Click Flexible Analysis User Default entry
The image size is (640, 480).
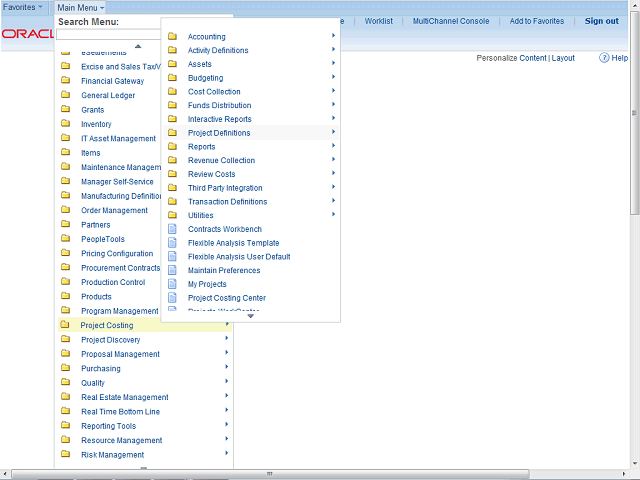coord(239,257)
